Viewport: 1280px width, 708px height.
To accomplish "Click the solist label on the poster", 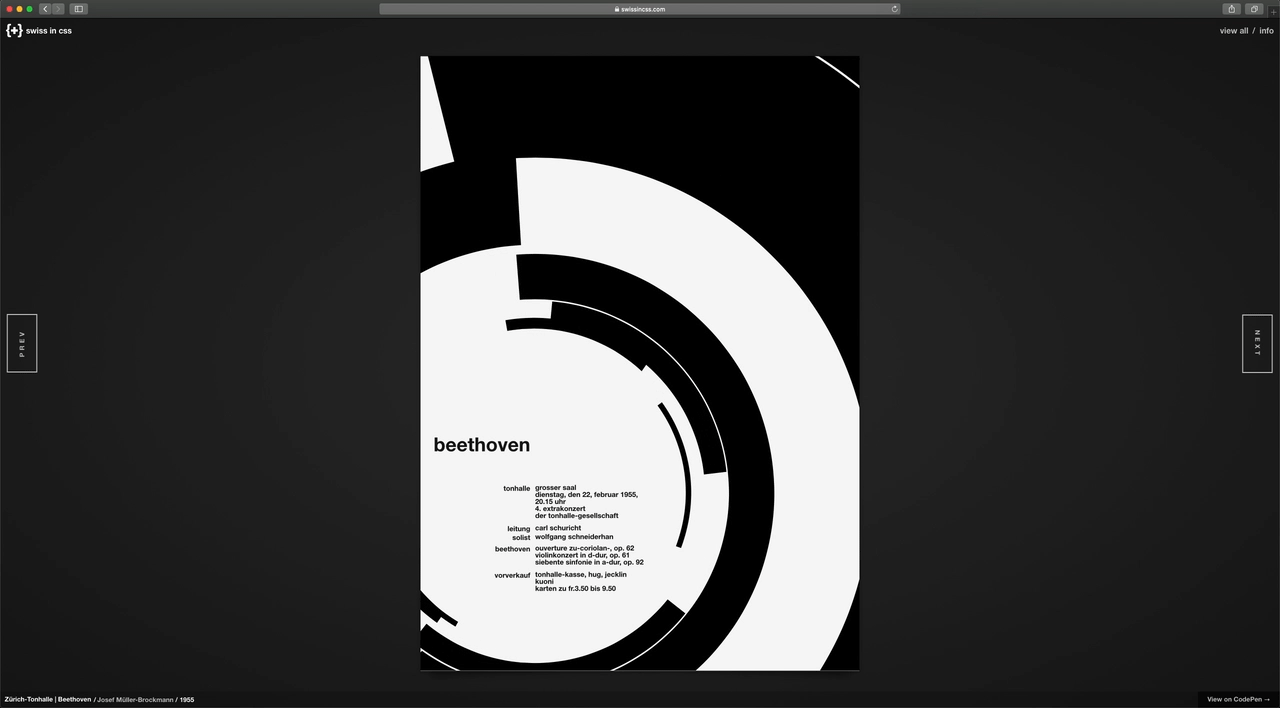I will pos(521,538).
